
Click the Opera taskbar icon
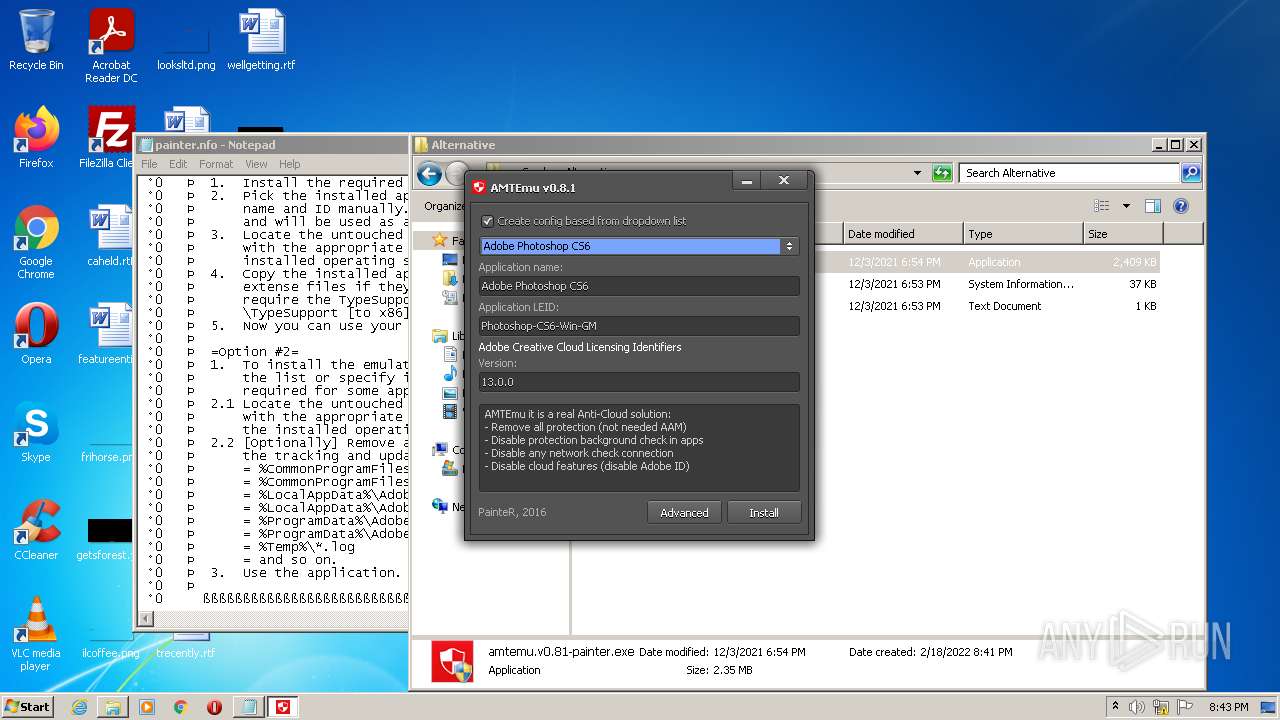(214, 707)
